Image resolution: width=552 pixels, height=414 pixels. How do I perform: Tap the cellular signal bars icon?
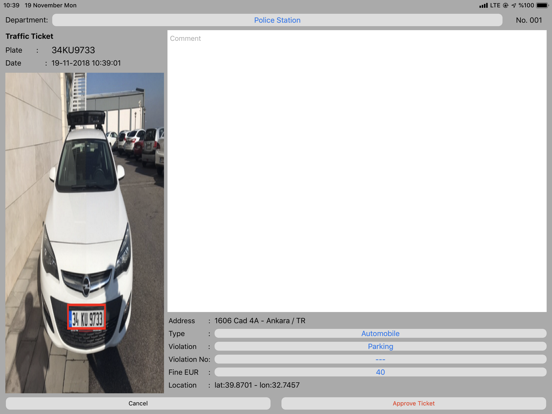[x=483, y=5]
